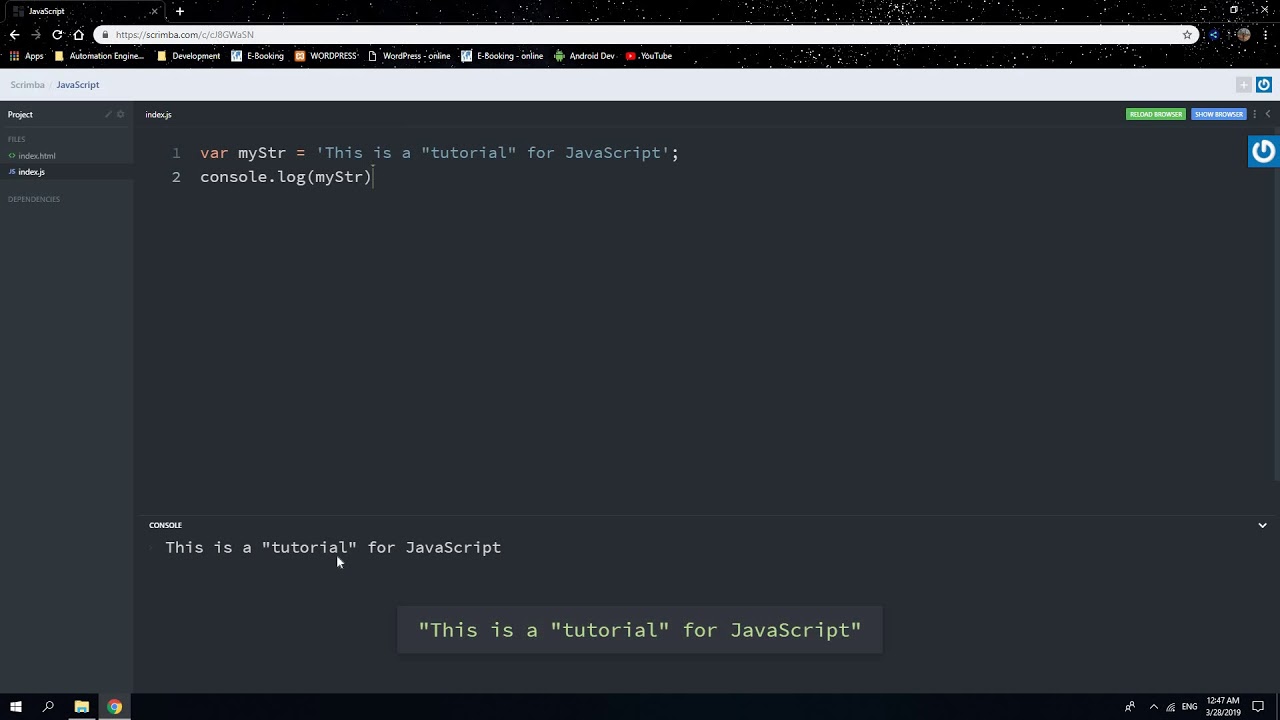Click the browser back arrow
1280x720 pixels.
(14, 34)
